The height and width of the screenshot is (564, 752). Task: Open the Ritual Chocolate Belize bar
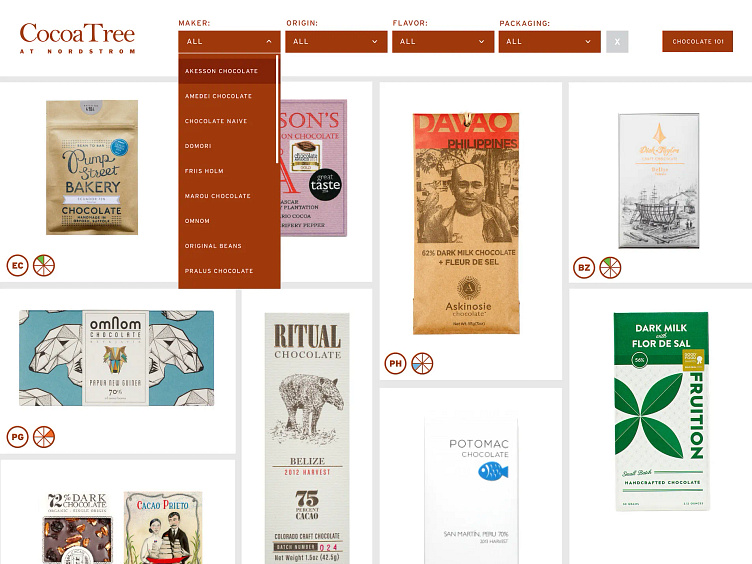[x=307, y=438]
